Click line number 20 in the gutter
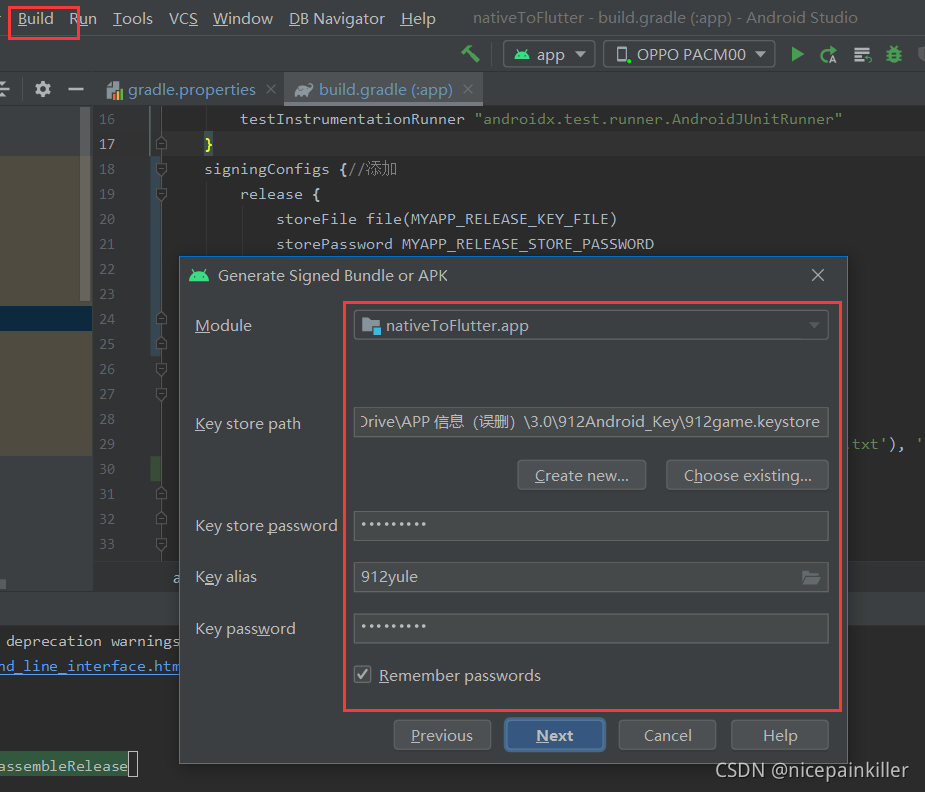The image size is (925, 792). [107, 219]
